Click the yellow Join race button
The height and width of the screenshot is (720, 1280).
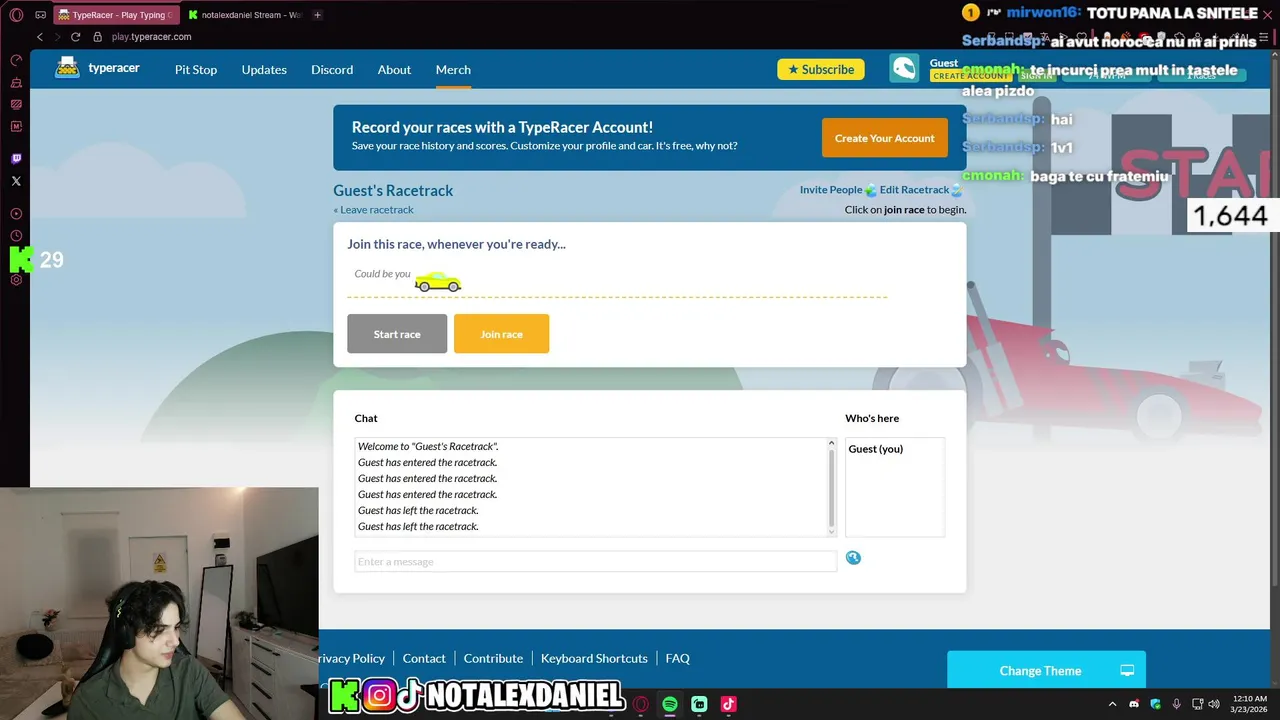501,334
